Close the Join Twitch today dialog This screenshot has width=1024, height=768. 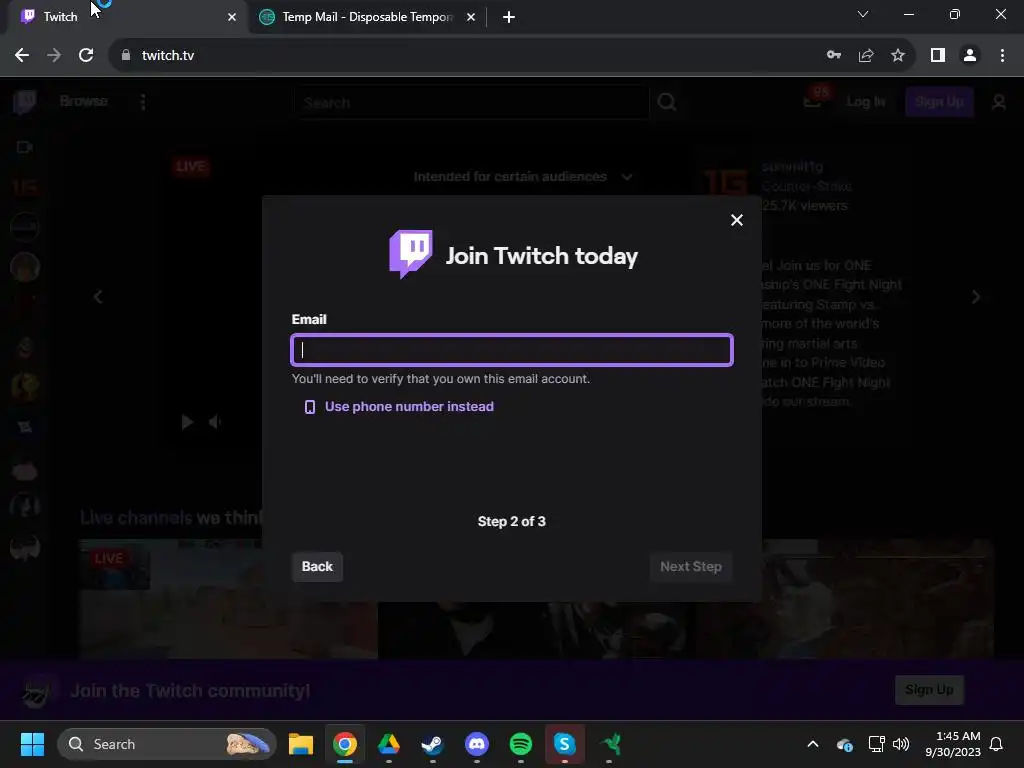tap(737, 220)
